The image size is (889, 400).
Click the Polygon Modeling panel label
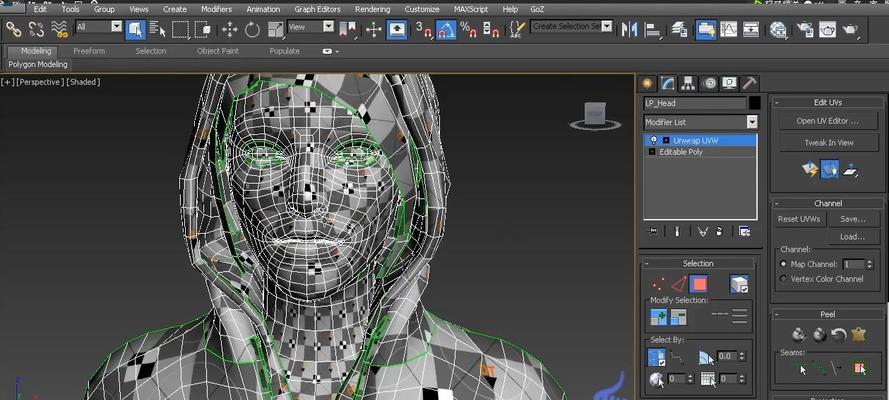pos(37,65)
